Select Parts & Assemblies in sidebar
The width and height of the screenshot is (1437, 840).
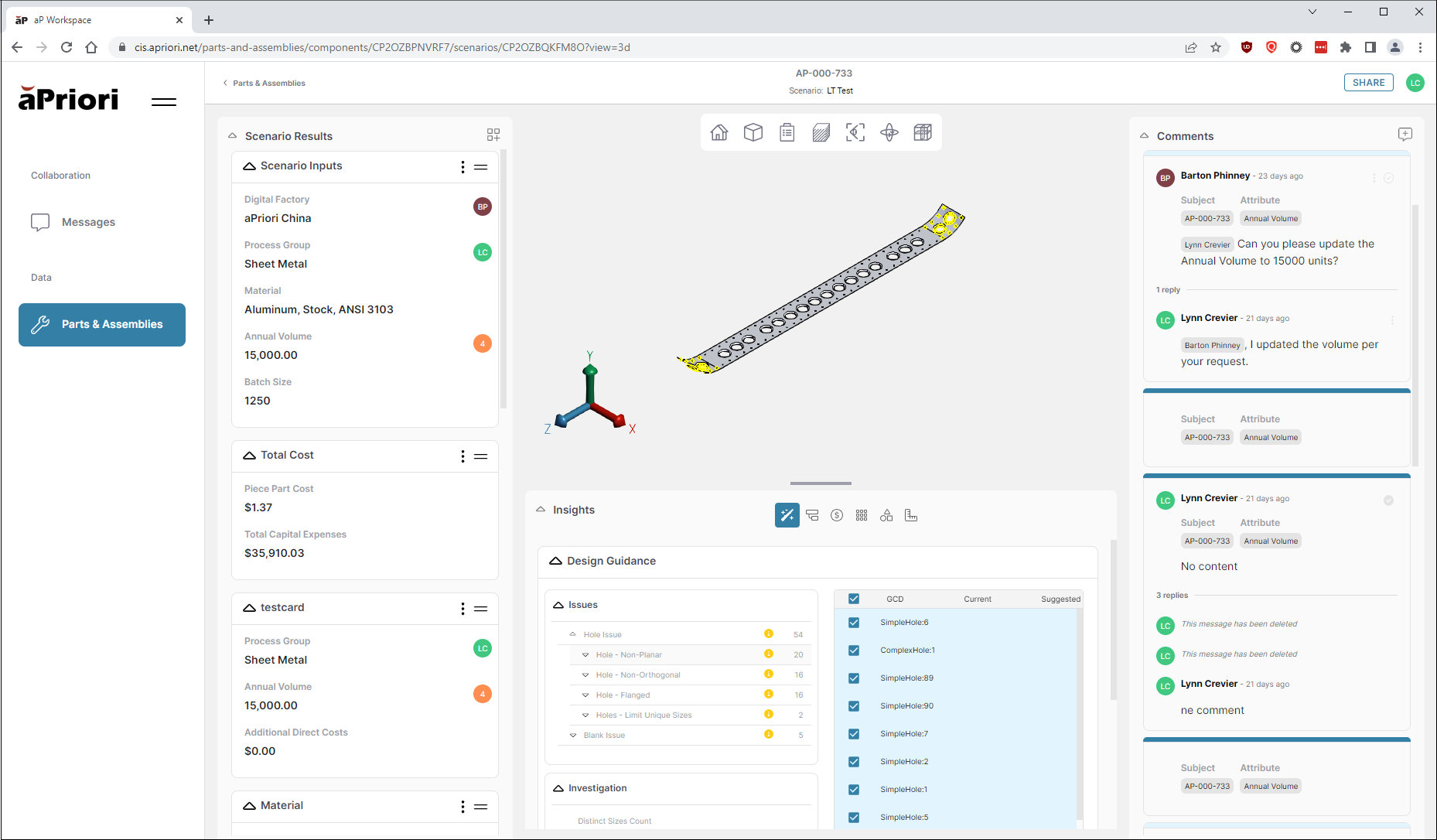(x=102, y=324)
